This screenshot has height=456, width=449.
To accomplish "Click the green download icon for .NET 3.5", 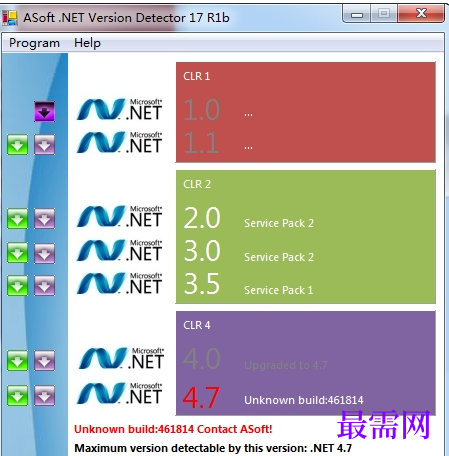I will coord(17,286).
